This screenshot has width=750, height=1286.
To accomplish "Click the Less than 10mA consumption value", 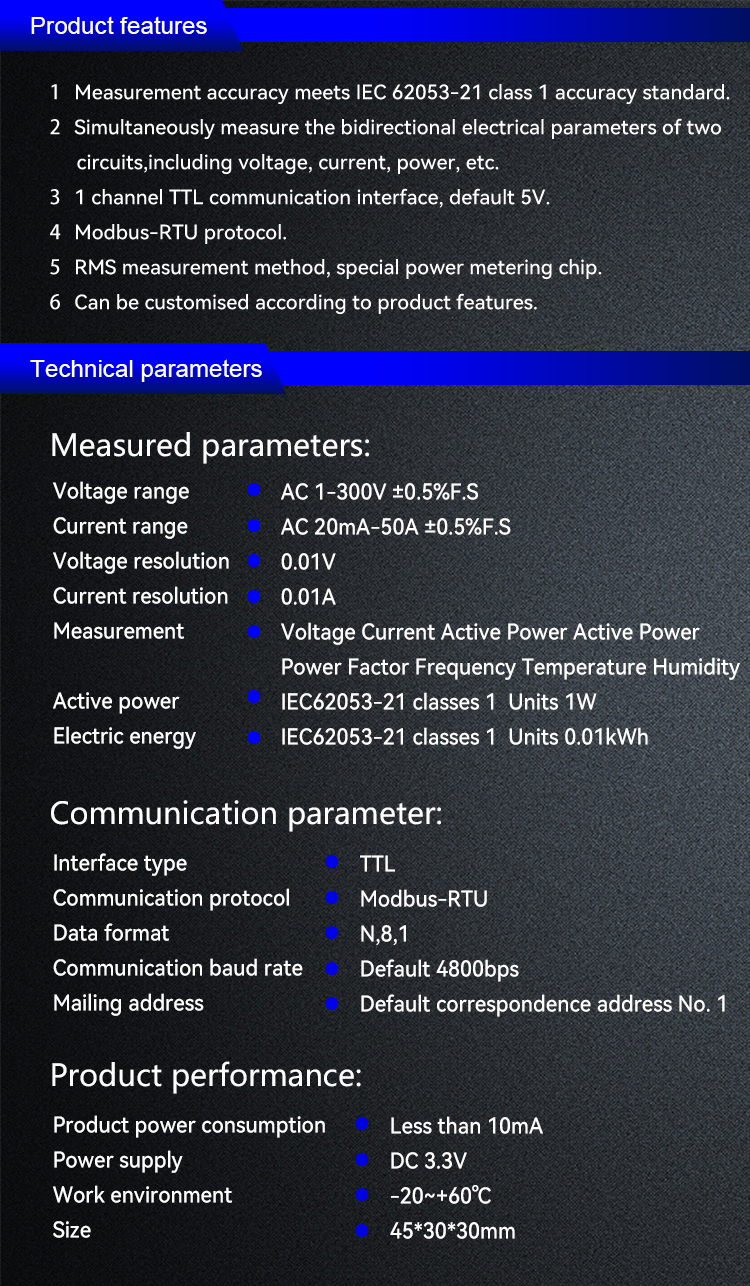I will click(466, 1126).
